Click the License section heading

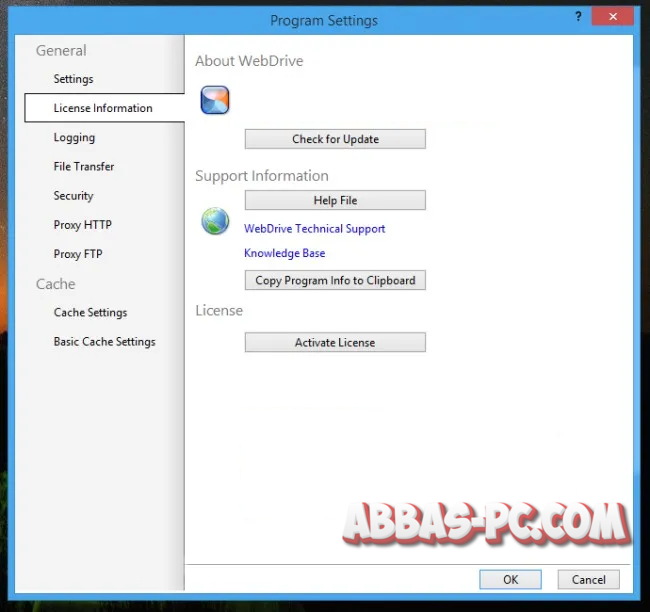pyautogui.click(x=219, y=311)
